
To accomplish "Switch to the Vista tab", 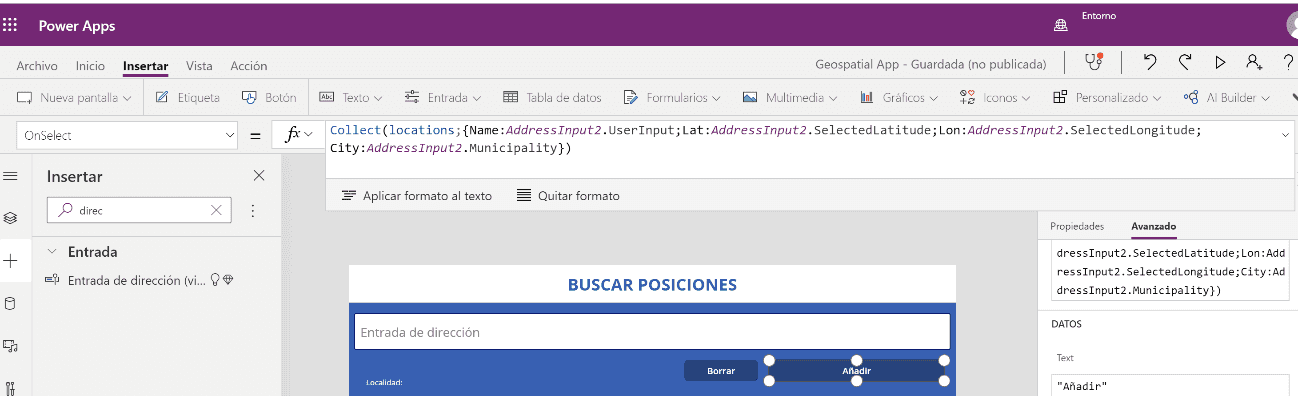I will click(x=199, y=66).
